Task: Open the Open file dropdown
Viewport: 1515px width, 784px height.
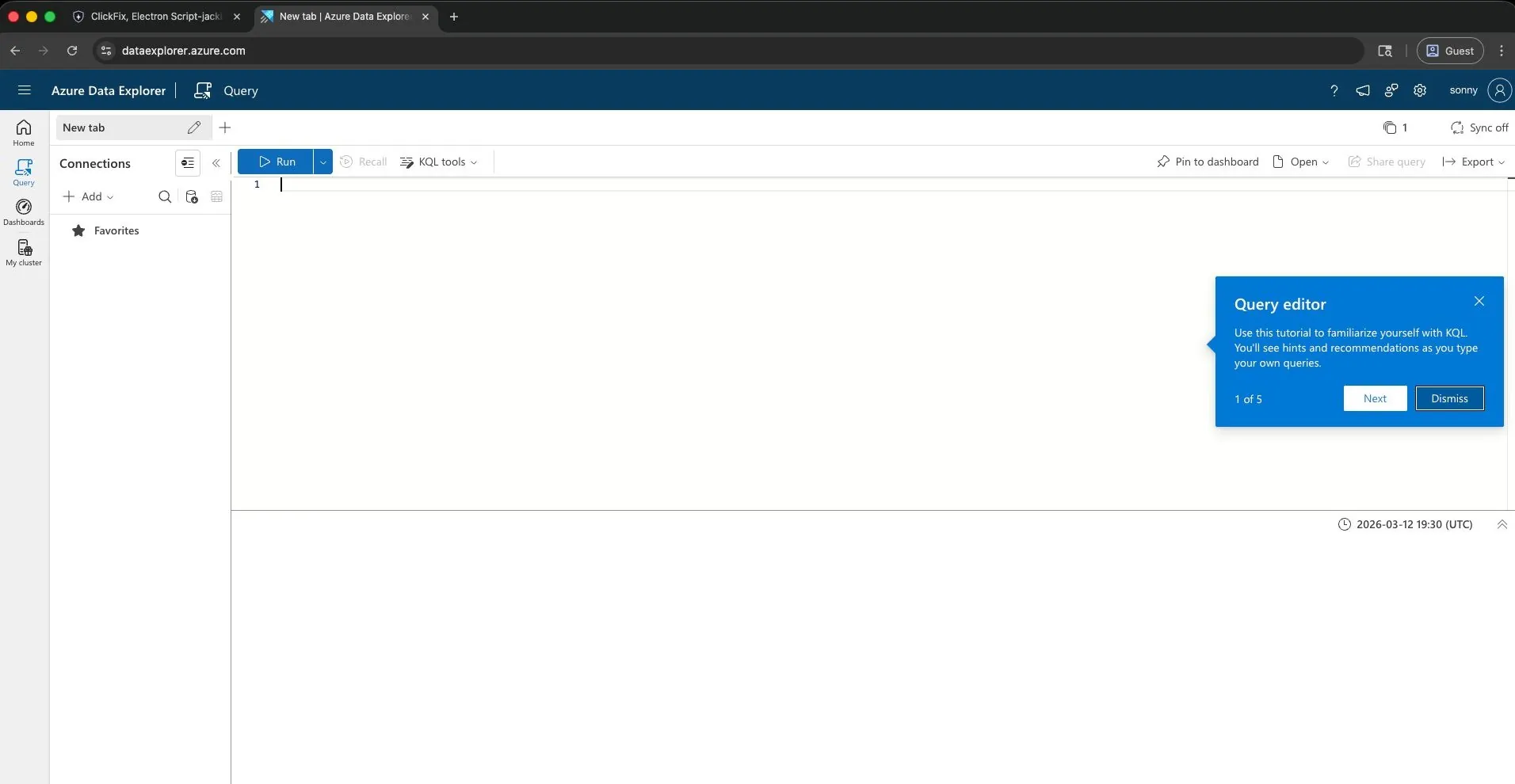Action: (x=1300, y=162)
